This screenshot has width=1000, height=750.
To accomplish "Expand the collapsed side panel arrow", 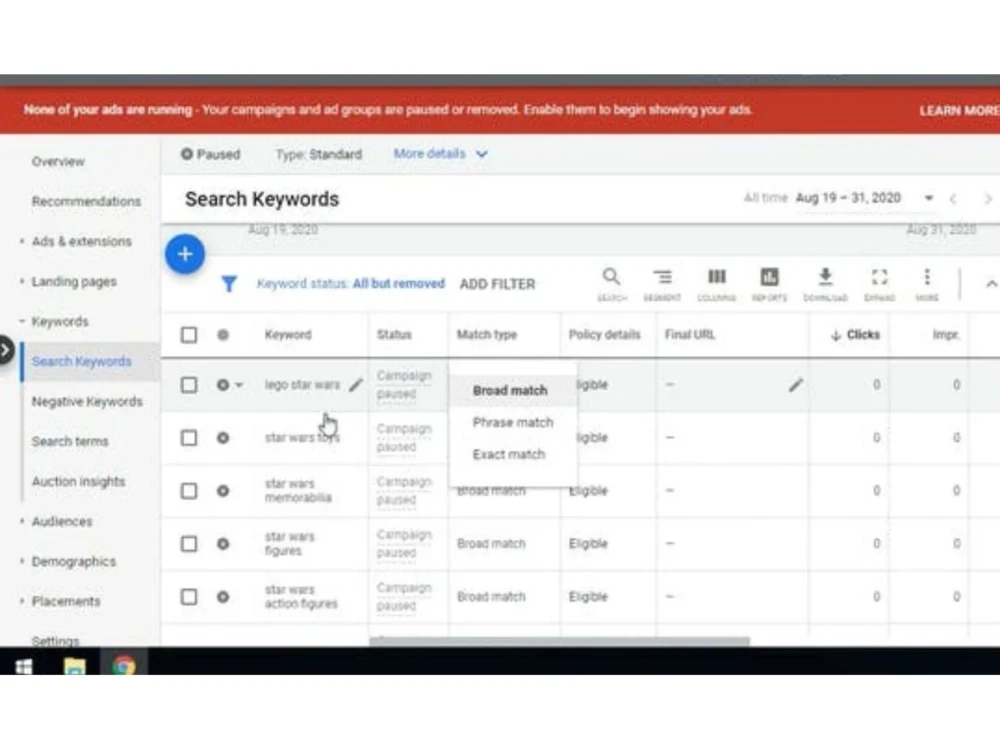I will tap(5, 349).
